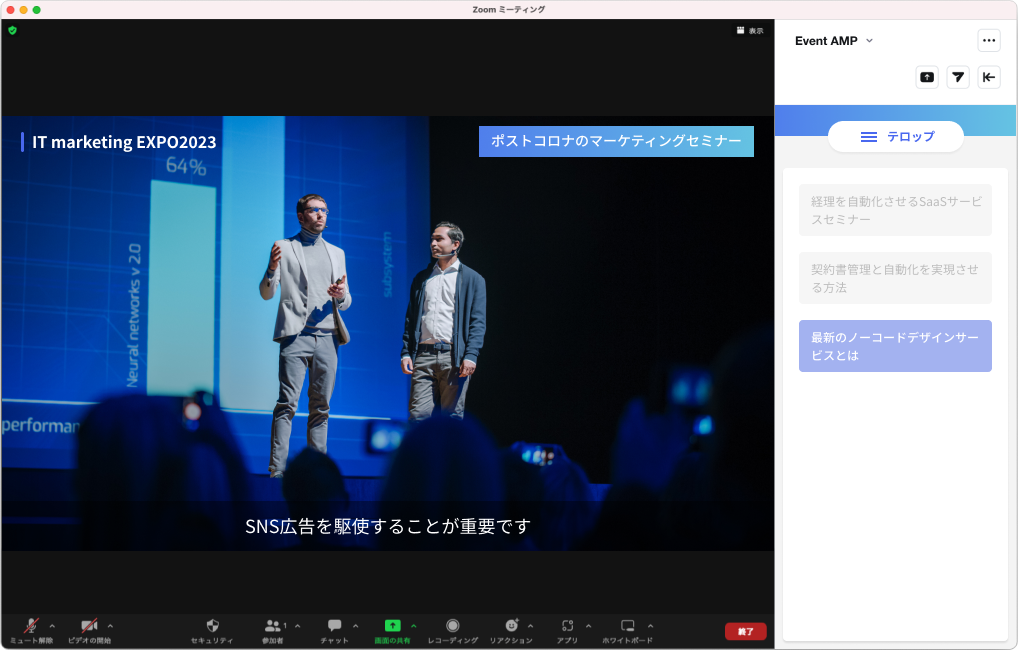The height and width of the screenshot is (650, 1018).
Task: Expand the arrow next to 画面の共有
Action: pyautogui.click(x=414, y=626)
